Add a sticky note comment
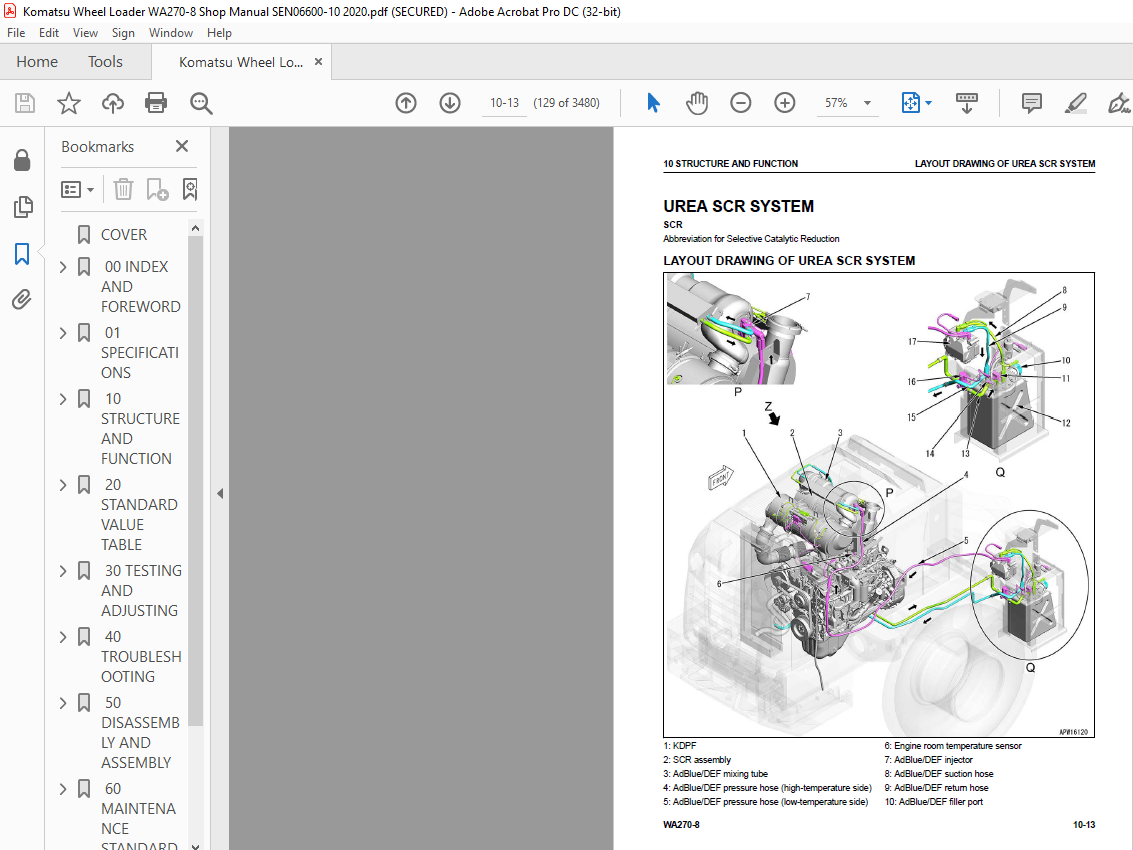The height and width of the screenshot is (850, 1133). 1032,103
